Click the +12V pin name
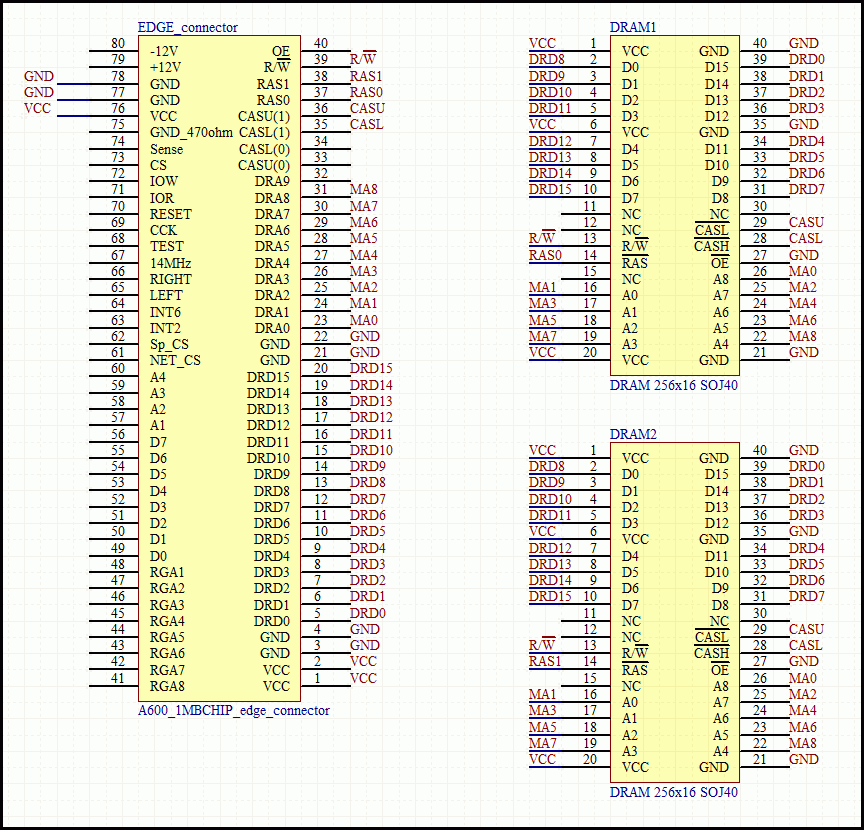Screen dimensions: 864x830 [x=165, y=67]
